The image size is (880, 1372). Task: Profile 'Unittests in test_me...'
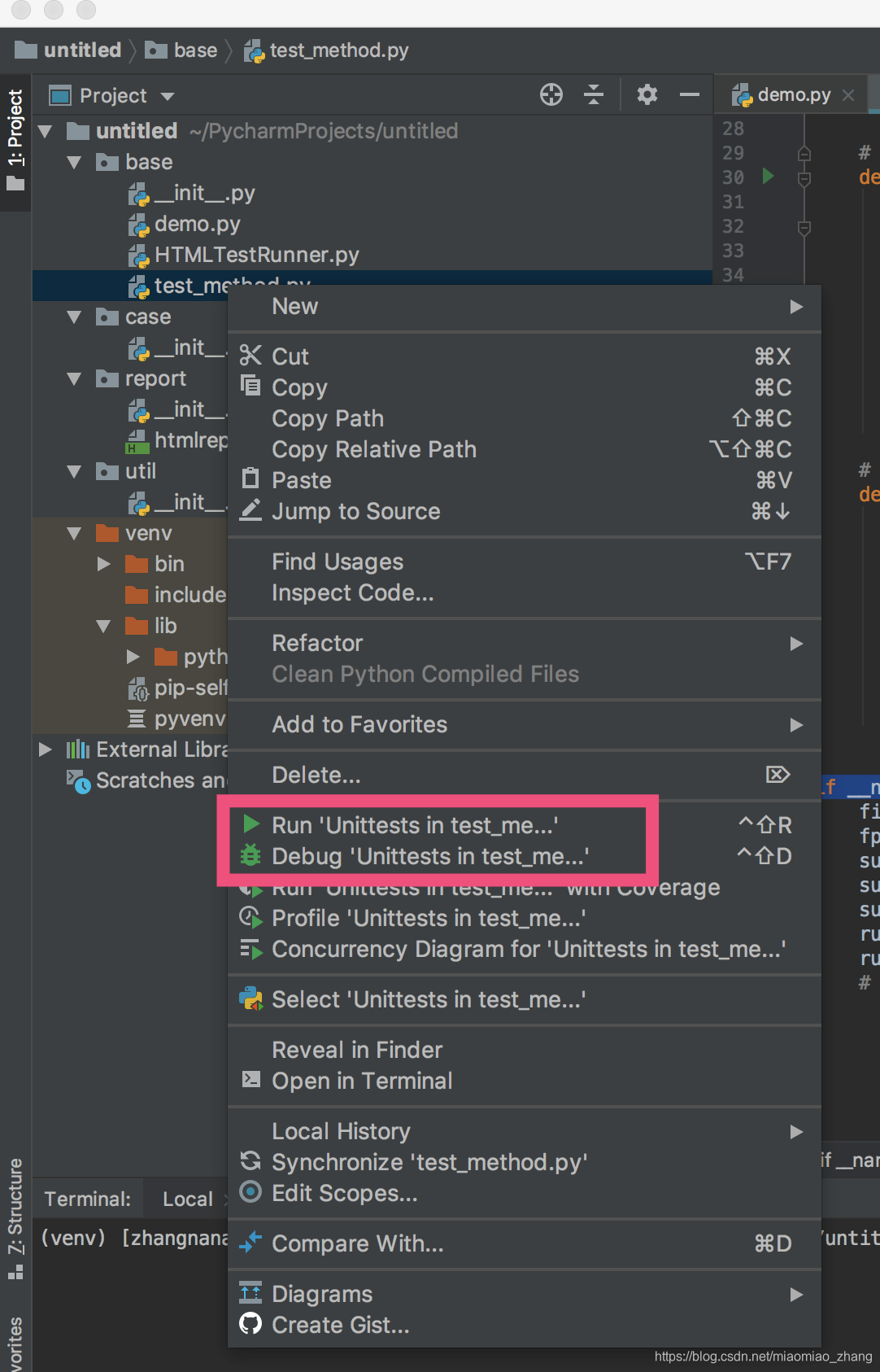pos(525,918)
